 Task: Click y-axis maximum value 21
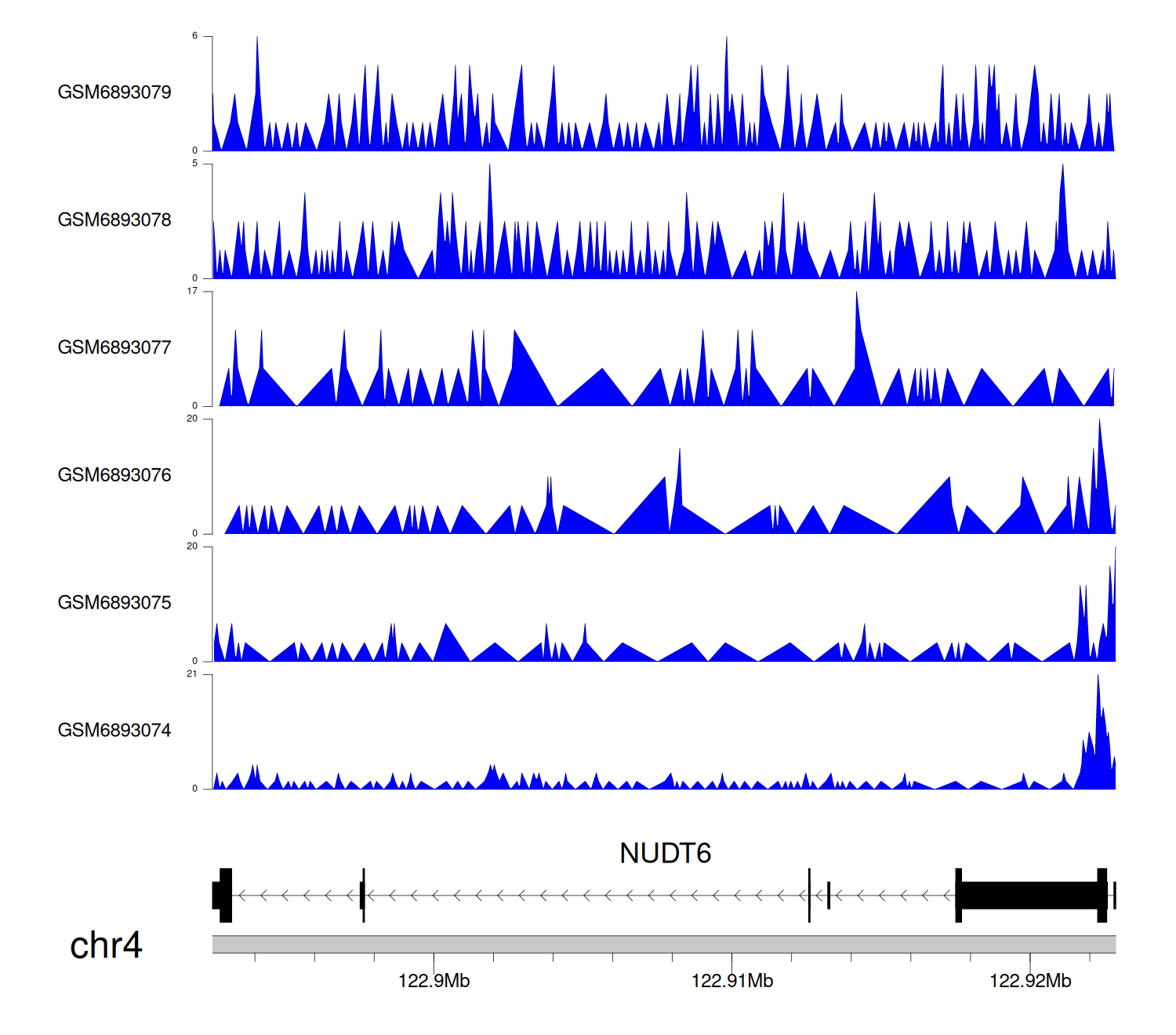pyautogui.click(x=192, y=674)
